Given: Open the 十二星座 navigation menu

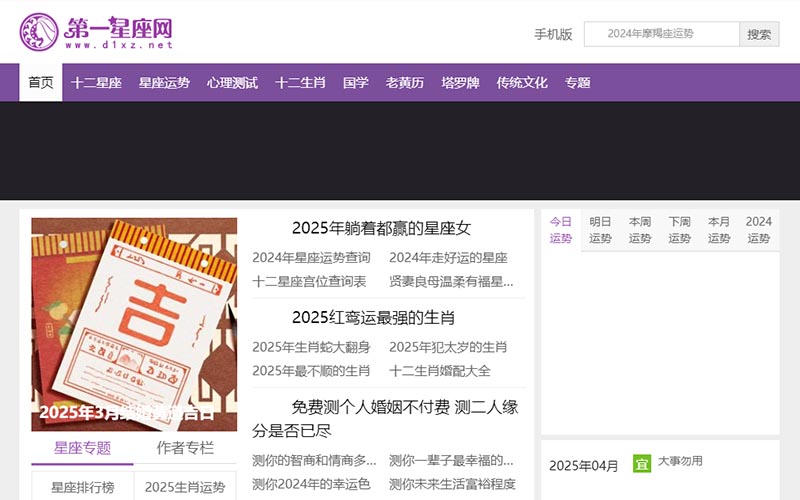Looking at the screenshot, I should click(x=96, y=83).
